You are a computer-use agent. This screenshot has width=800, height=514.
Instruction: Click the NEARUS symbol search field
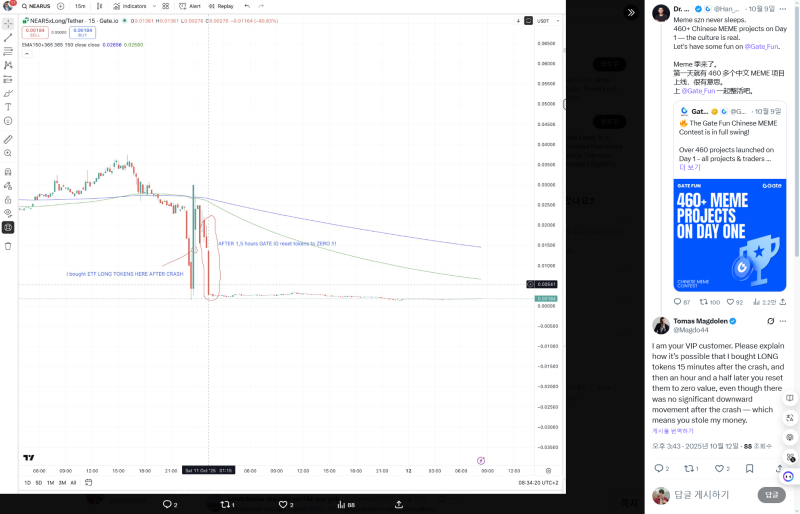coord(38,6)
